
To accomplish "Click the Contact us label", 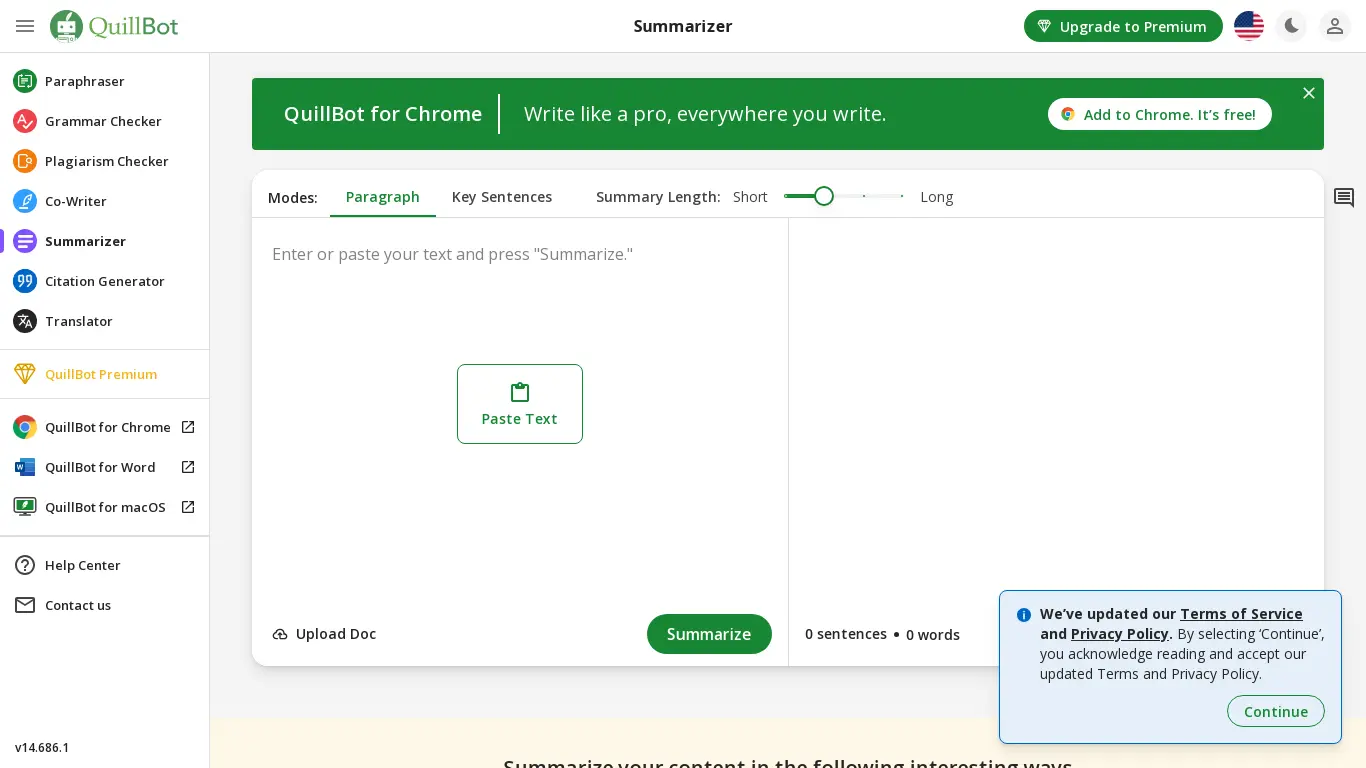I will [78, 605].
